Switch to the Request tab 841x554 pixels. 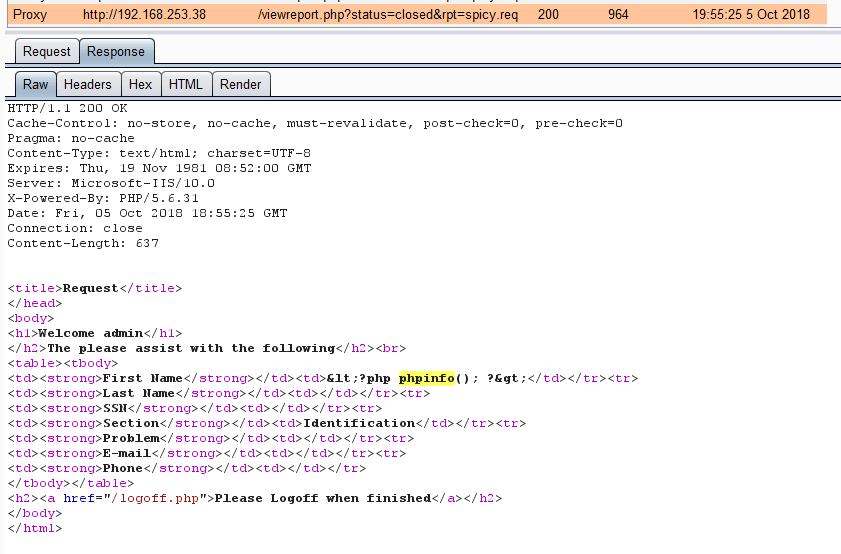[47, 52]
